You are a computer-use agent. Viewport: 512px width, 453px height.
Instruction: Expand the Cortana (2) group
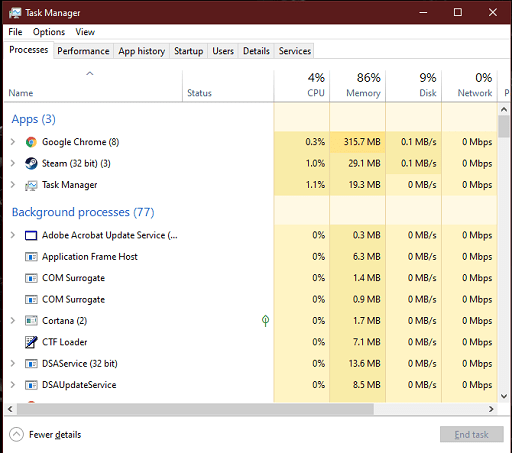pyautogui.click(x=13, y=320)
